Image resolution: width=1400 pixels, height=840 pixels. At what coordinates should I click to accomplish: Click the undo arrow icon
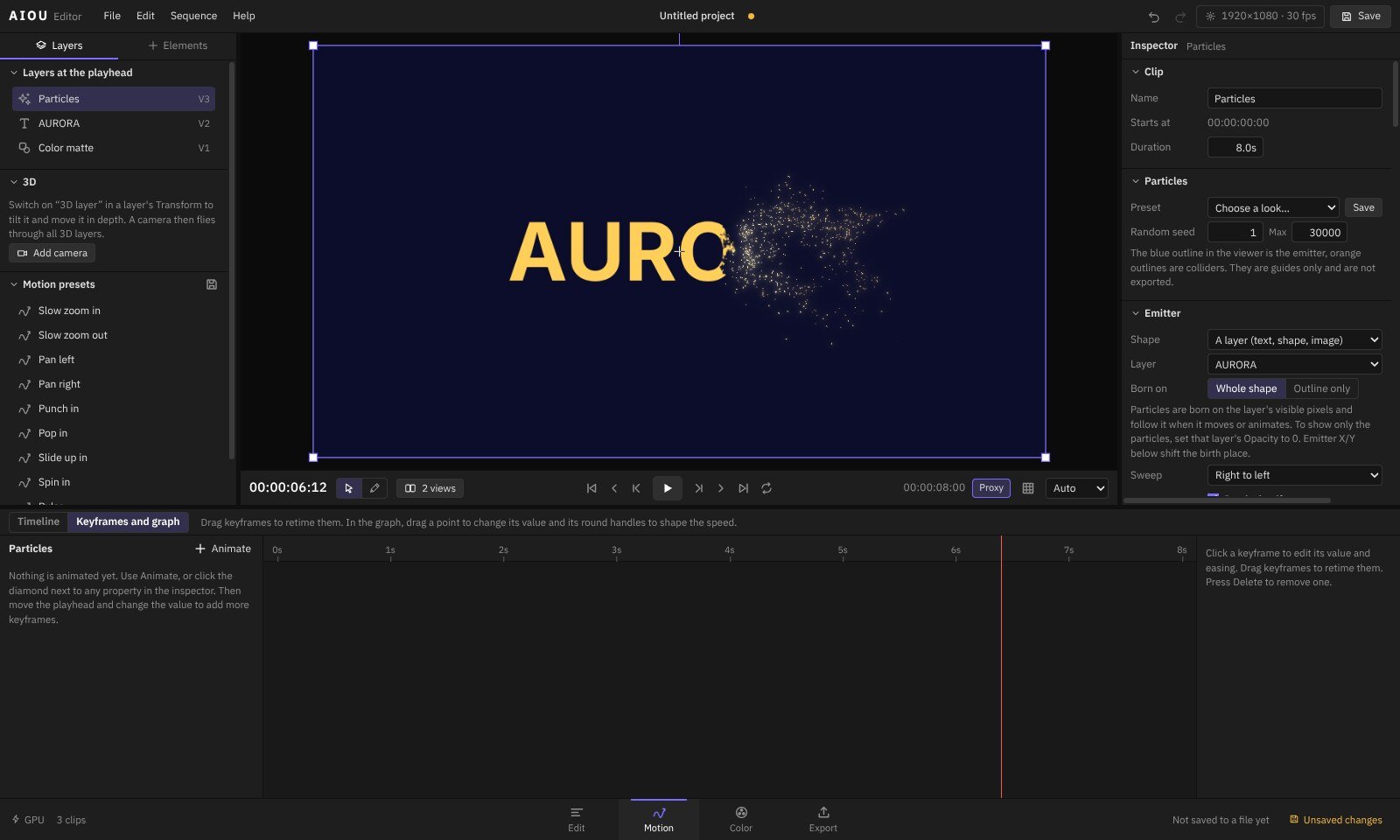point(1154,16)
